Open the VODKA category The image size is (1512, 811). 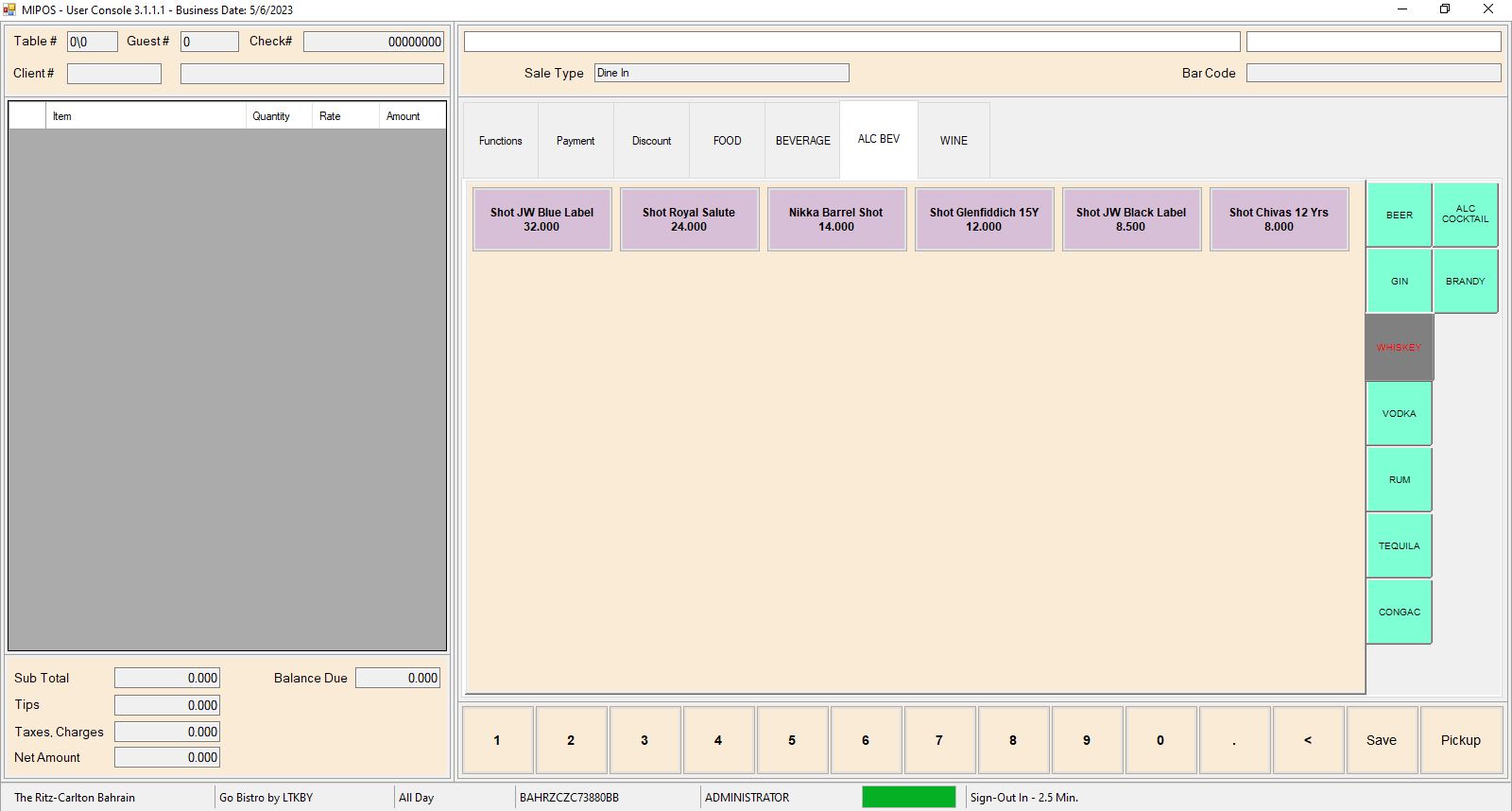1399,413
